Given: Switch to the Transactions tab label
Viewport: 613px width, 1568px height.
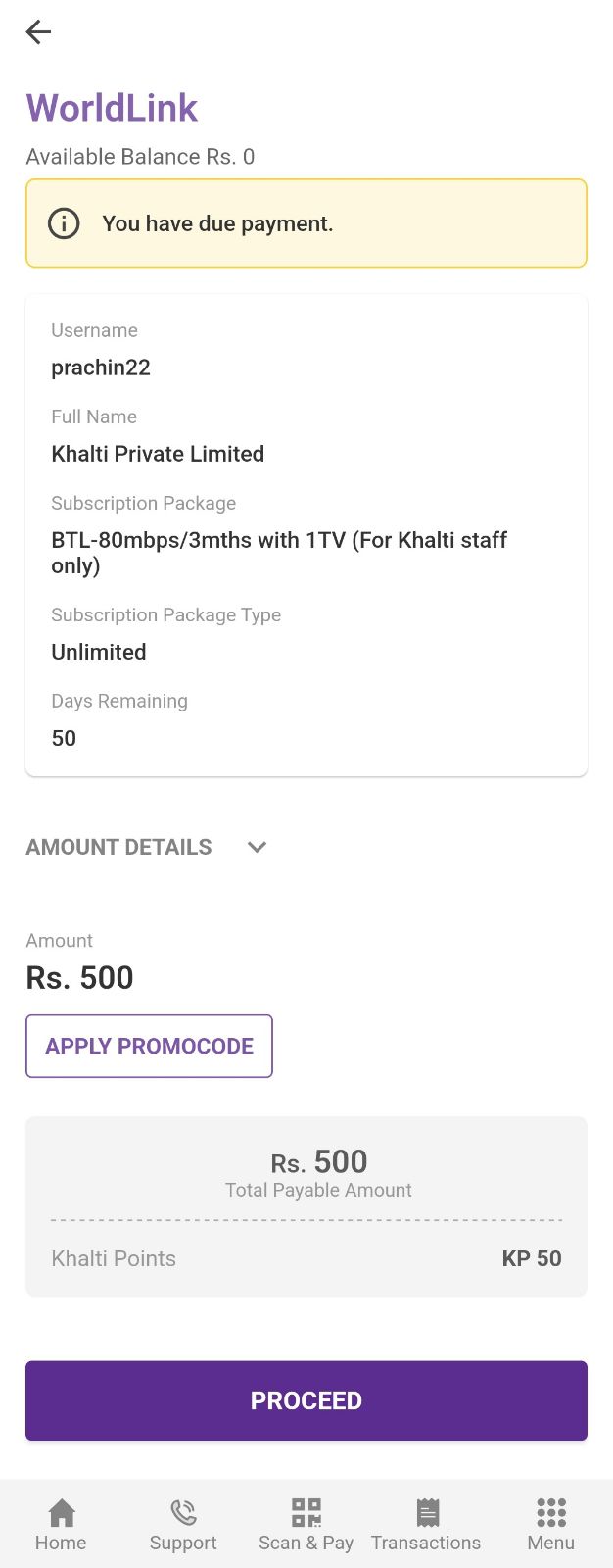Looking at the screenshot, I should [426, 1543].
